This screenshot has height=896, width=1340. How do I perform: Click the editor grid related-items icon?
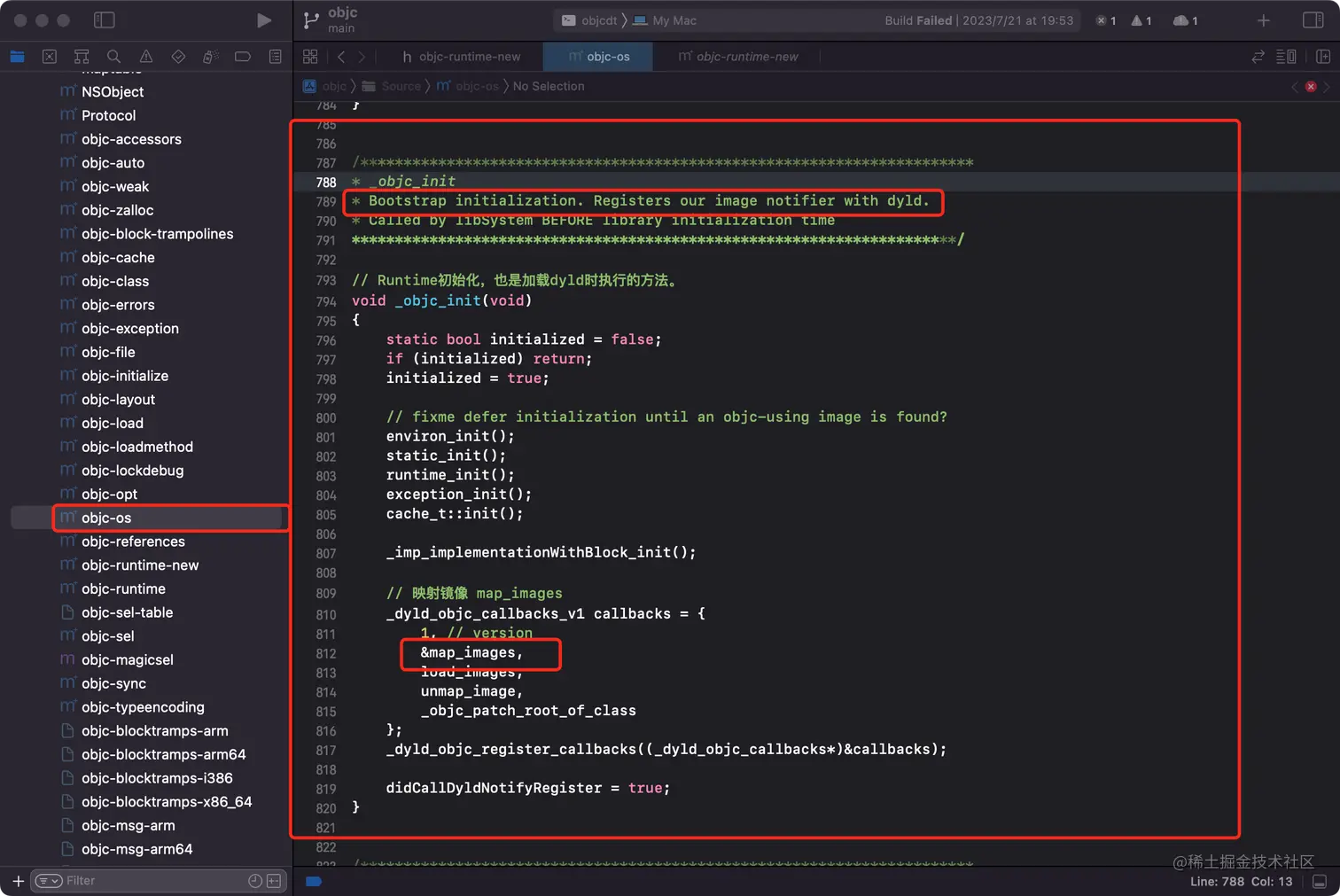tap(310, 57)
